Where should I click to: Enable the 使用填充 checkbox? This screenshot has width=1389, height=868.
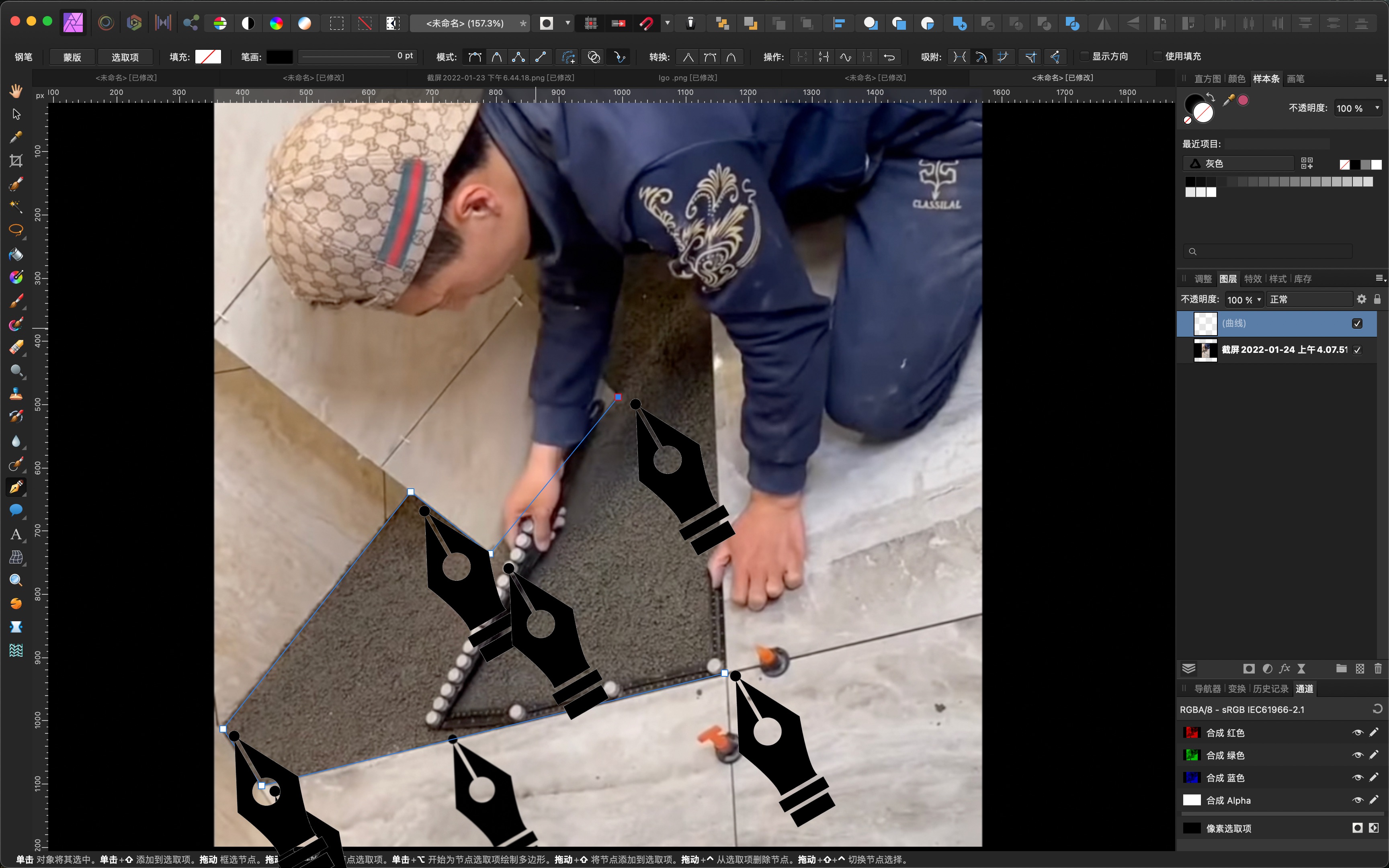(1157, 56)
